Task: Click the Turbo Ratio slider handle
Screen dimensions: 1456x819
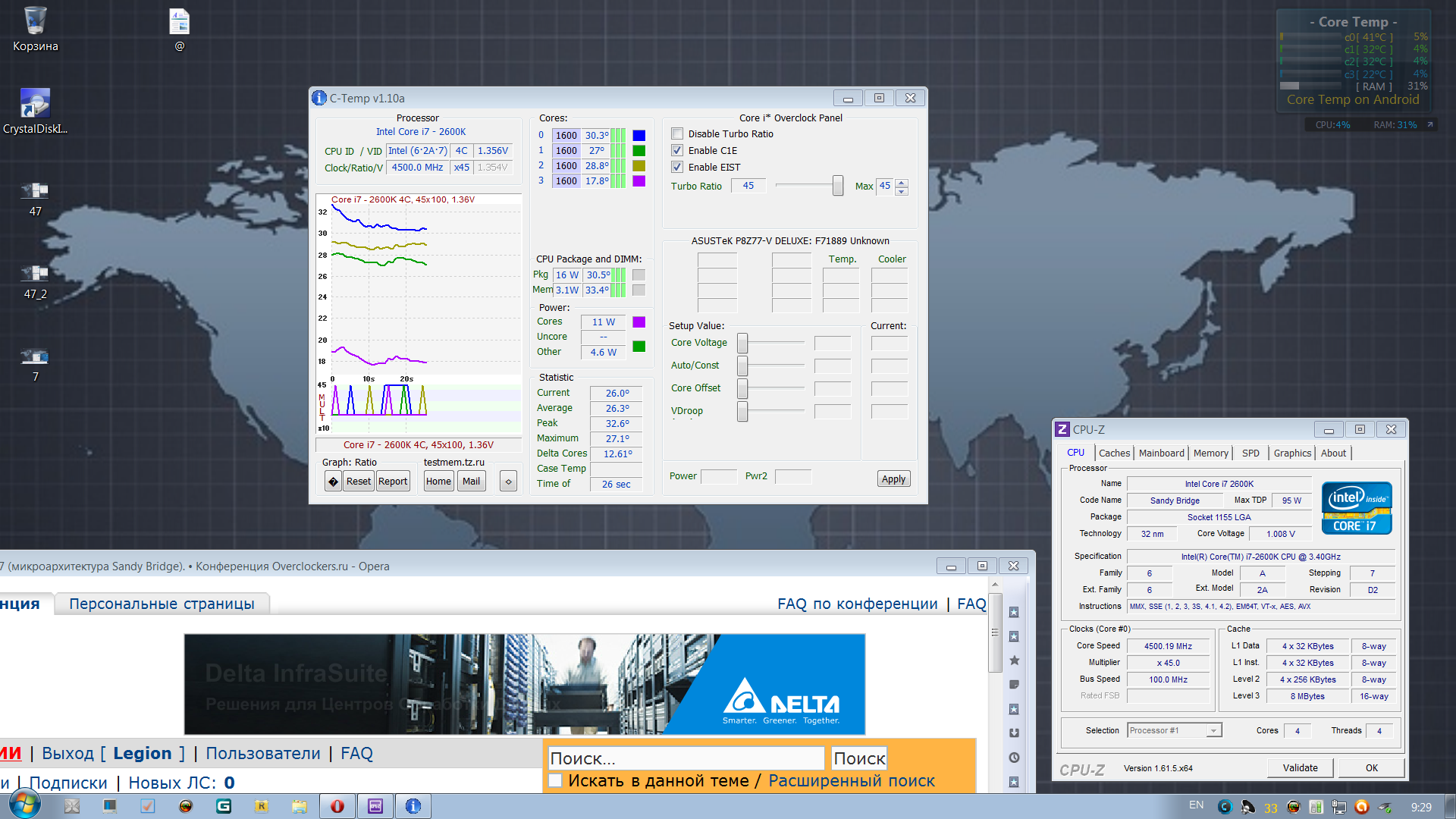Action: (x=837, y=185)
